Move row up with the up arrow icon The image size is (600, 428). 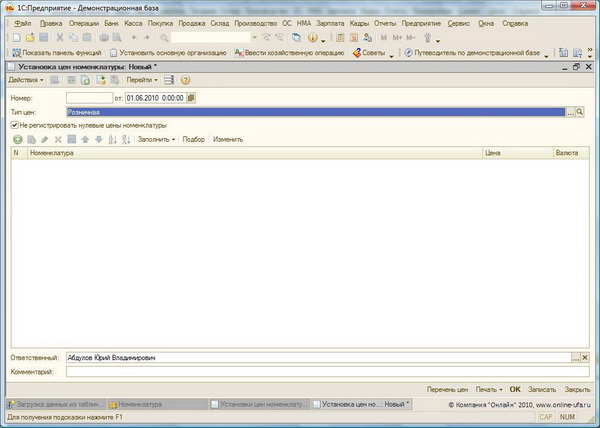coord(84,139)
